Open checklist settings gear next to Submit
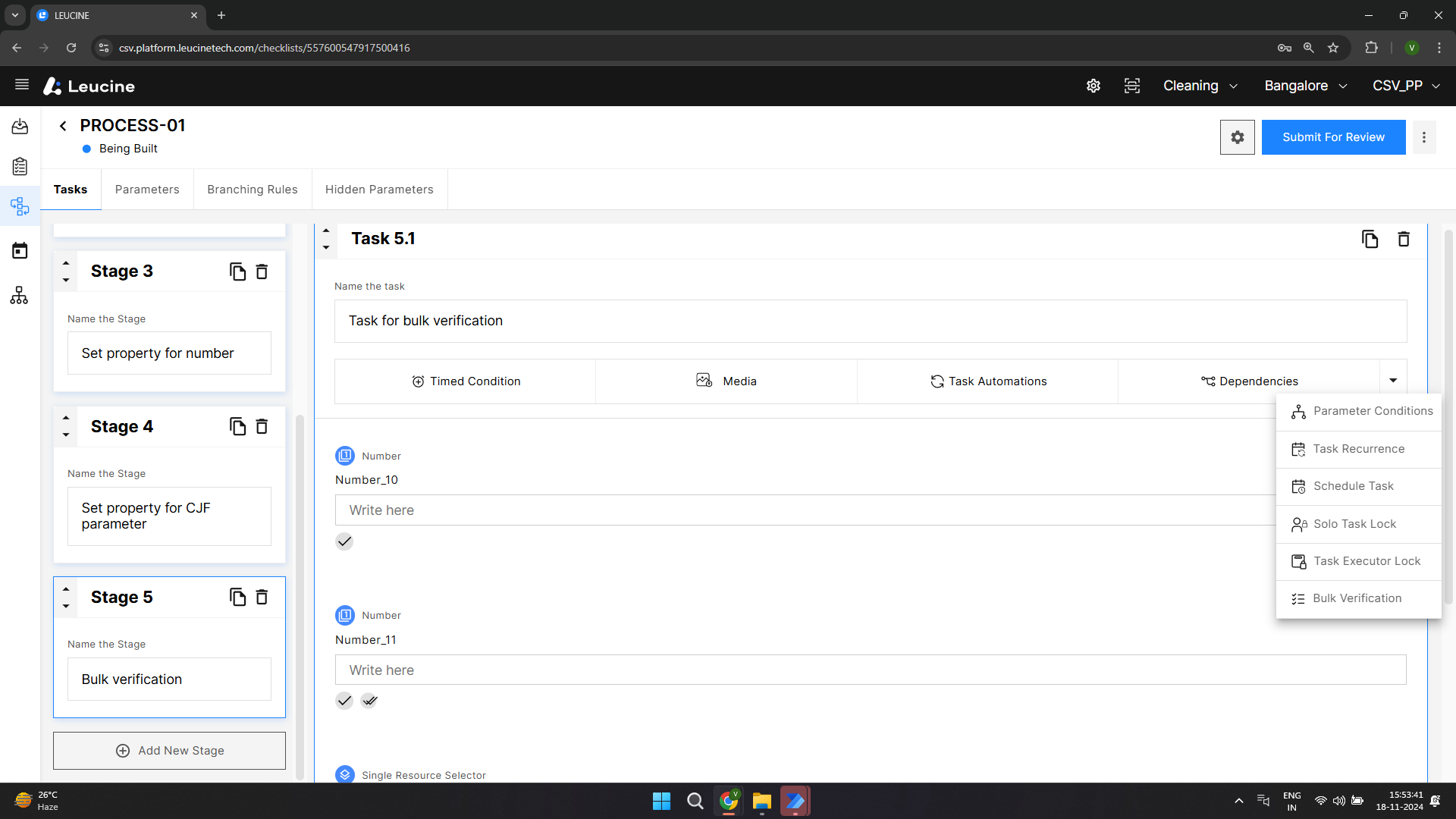The image size is (1456, 819). point(1237,137)
